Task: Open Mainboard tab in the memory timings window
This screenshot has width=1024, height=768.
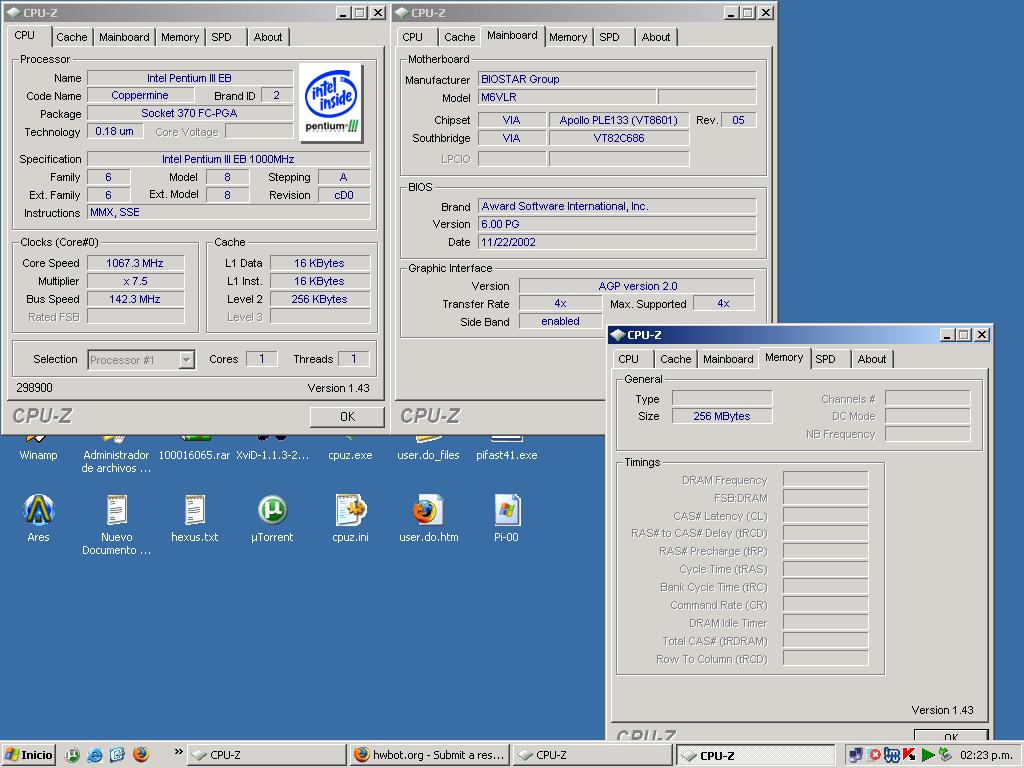Action: tap(728, 359)
